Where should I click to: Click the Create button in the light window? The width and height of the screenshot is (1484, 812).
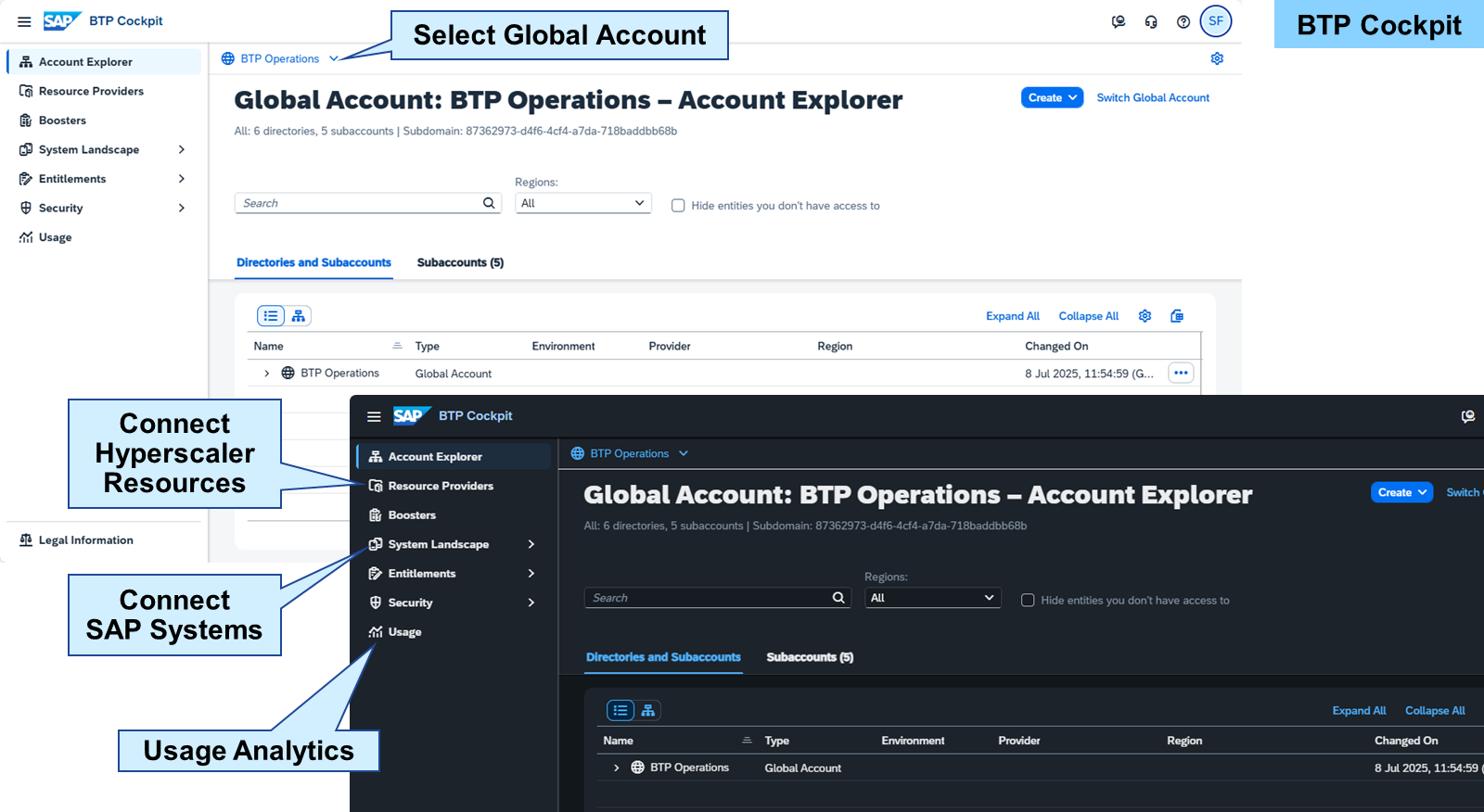click(1053, 97)
